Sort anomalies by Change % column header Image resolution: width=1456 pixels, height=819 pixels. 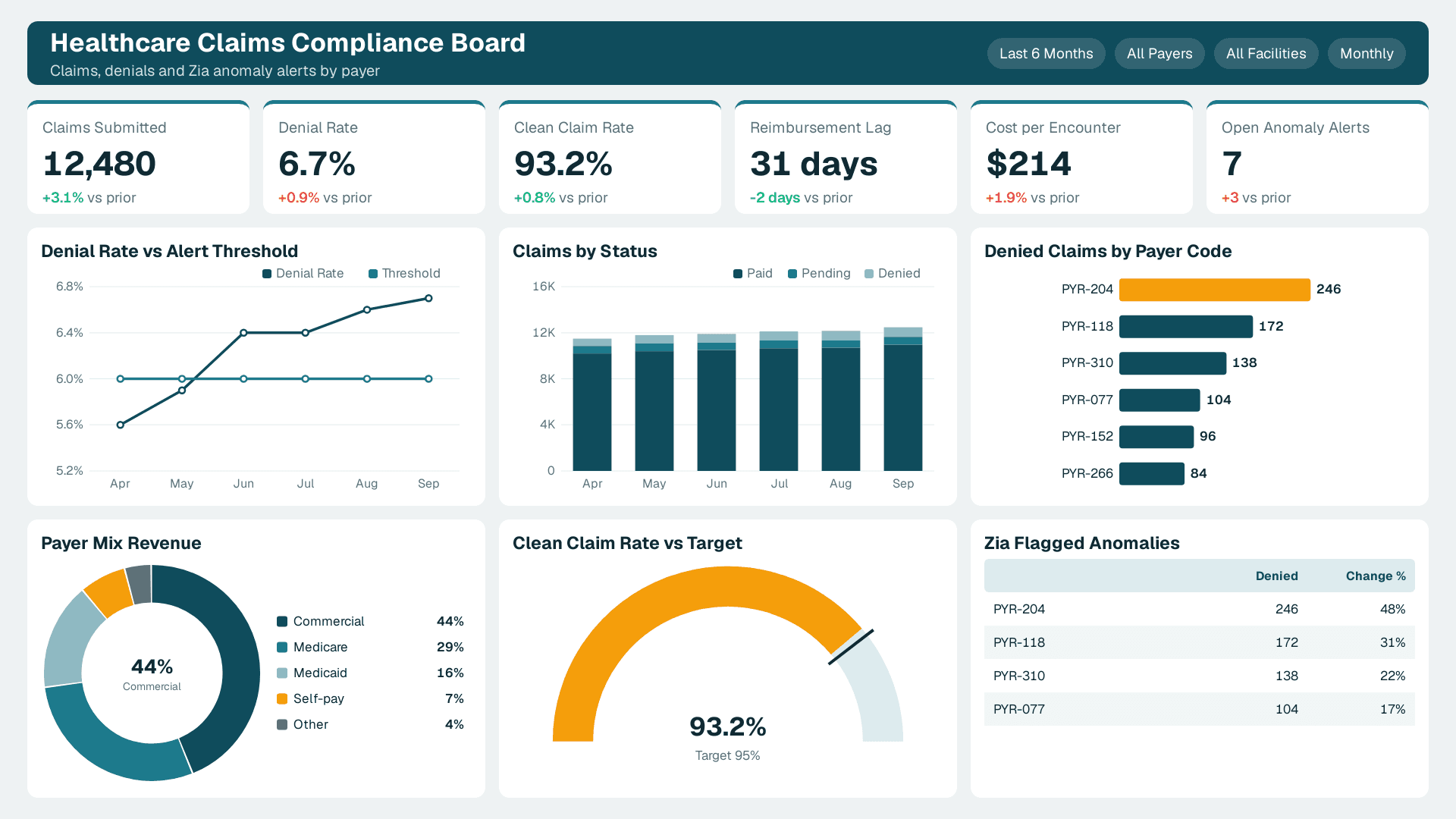tap(1376, 576)
